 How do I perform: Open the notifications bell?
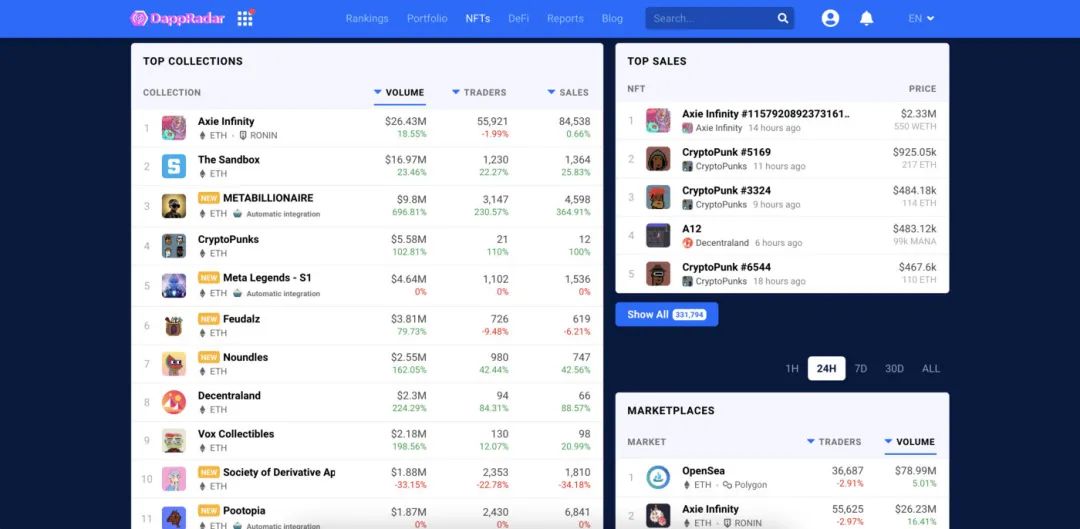pyautogui.click(x=866, y=19)
